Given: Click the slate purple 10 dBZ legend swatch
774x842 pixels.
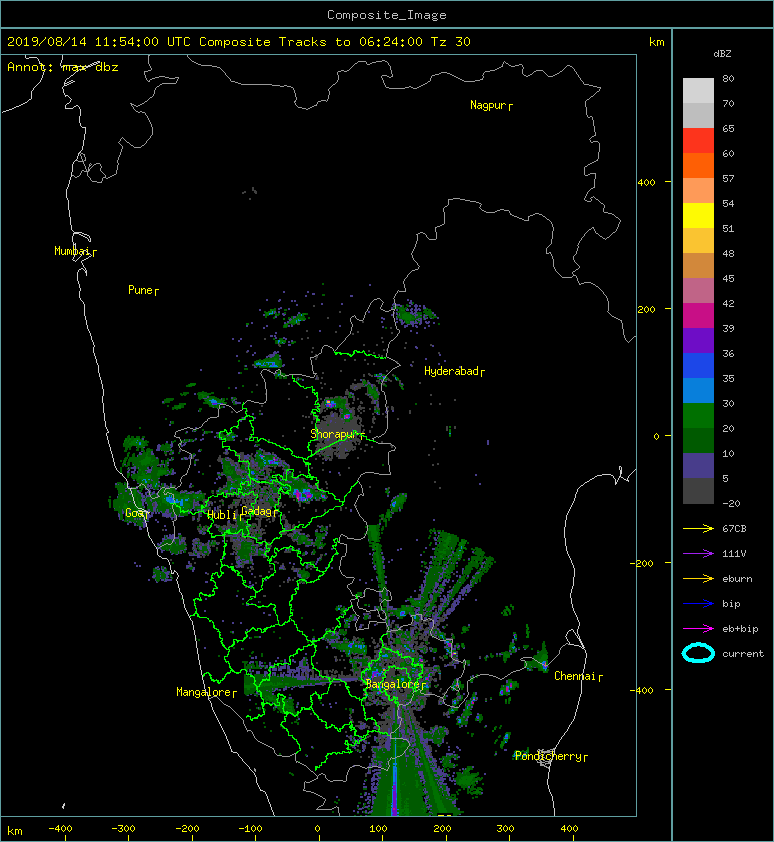Looking at the screenshot, I should pos(698,465).
